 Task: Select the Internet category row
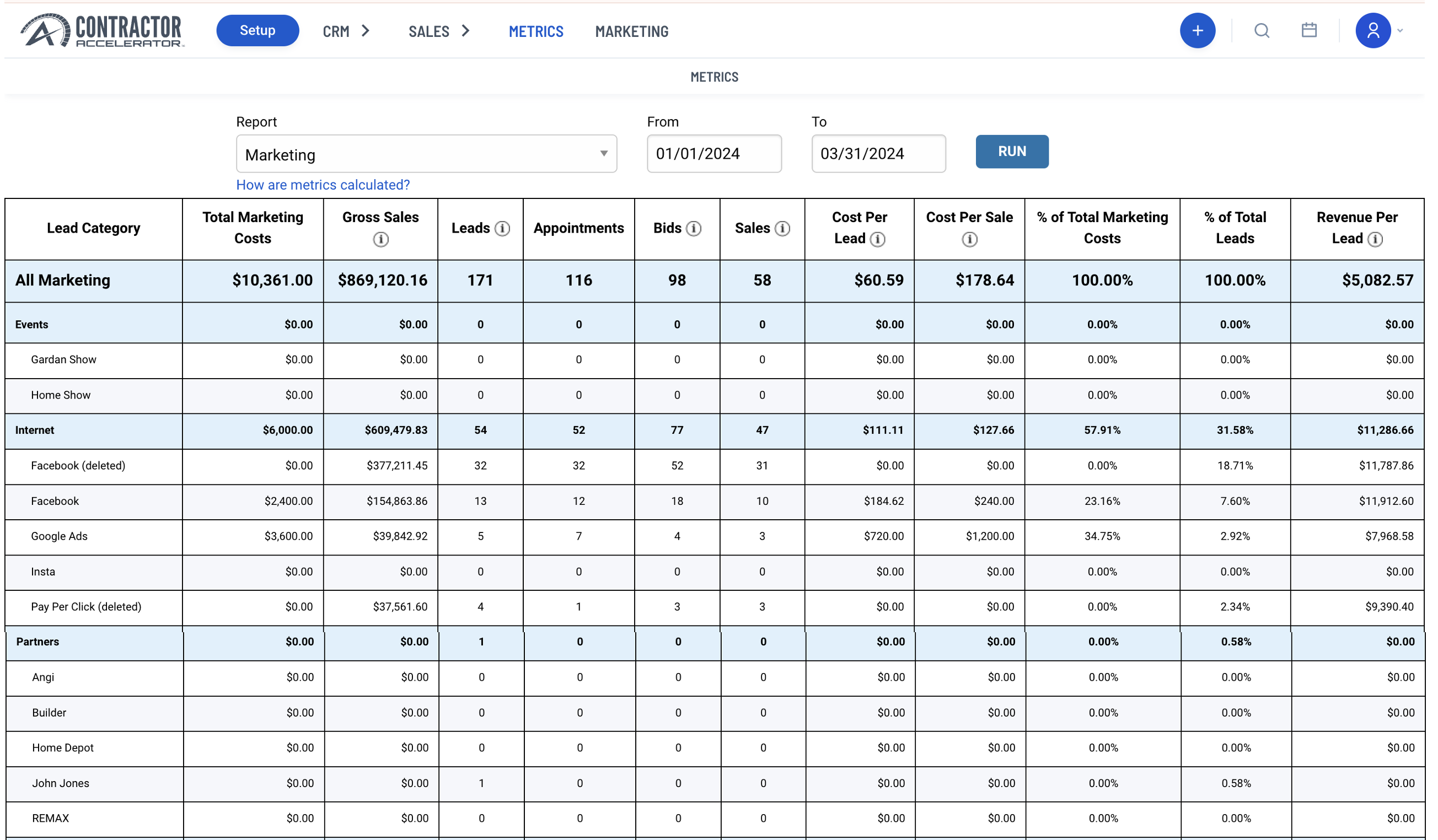coord(715,430)
